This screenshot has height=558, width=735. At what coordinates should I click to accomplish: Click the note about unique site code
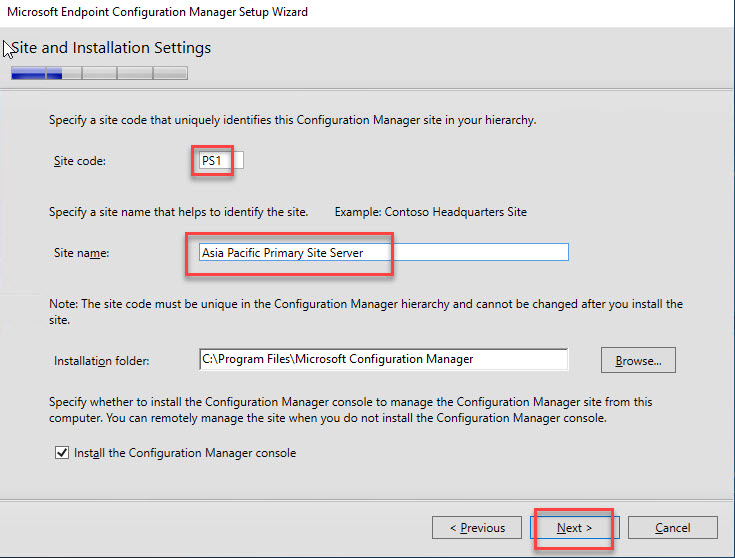(365, 310)
